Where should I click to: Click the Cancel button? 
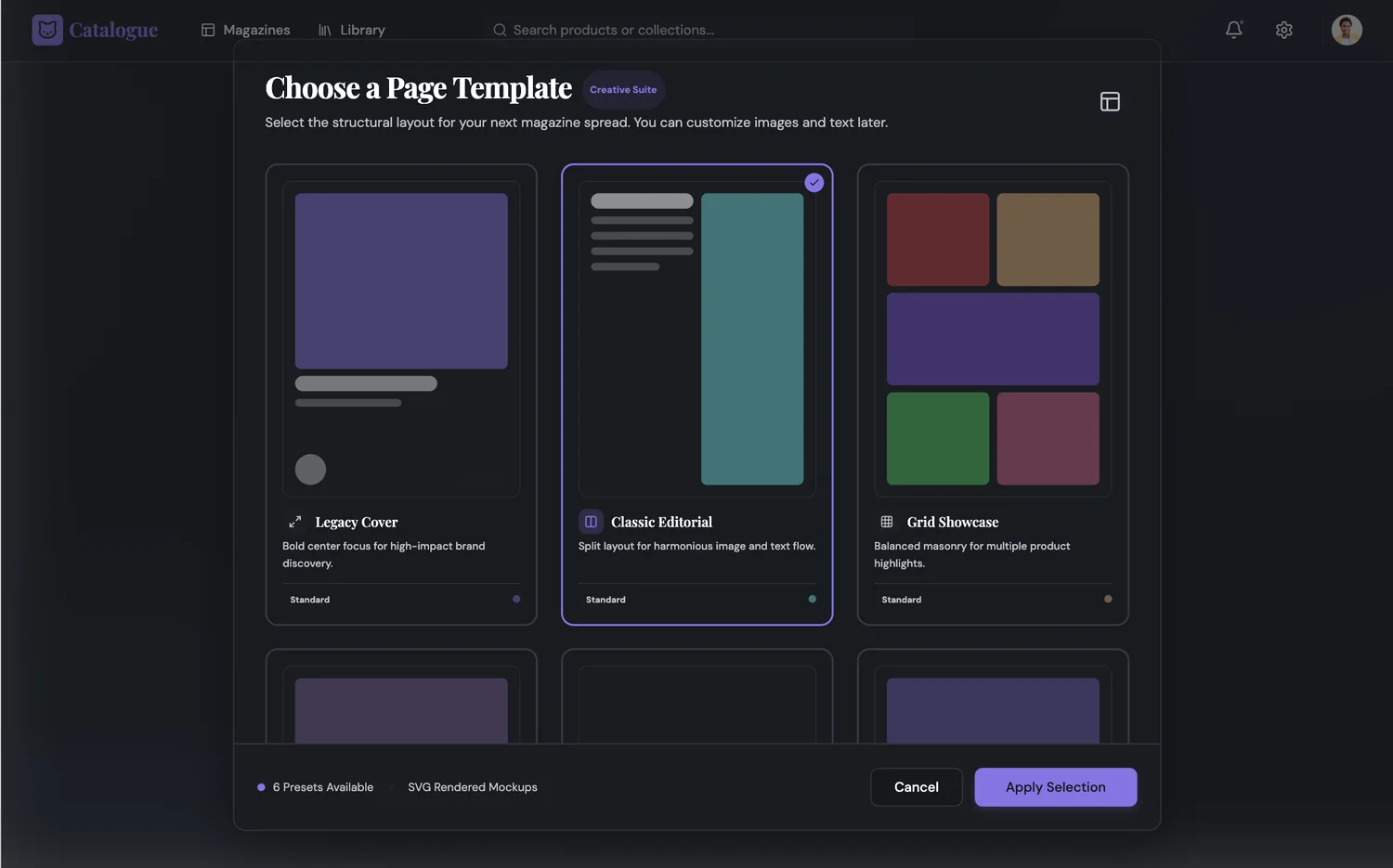click(917, 787)
